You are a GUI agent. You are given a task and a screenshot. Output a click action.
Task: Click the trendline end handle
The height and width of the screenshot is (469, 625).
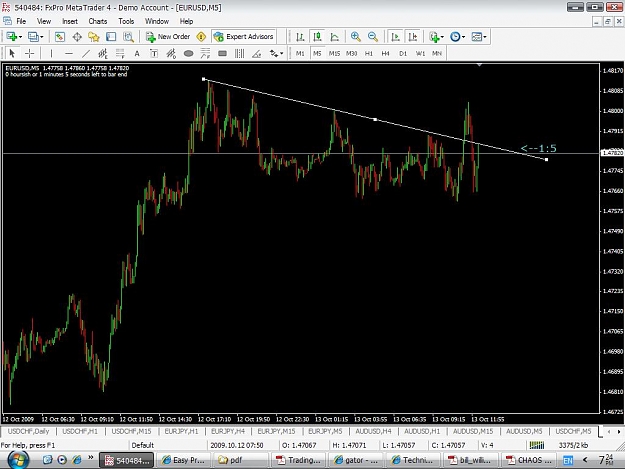tap(546, 159)
